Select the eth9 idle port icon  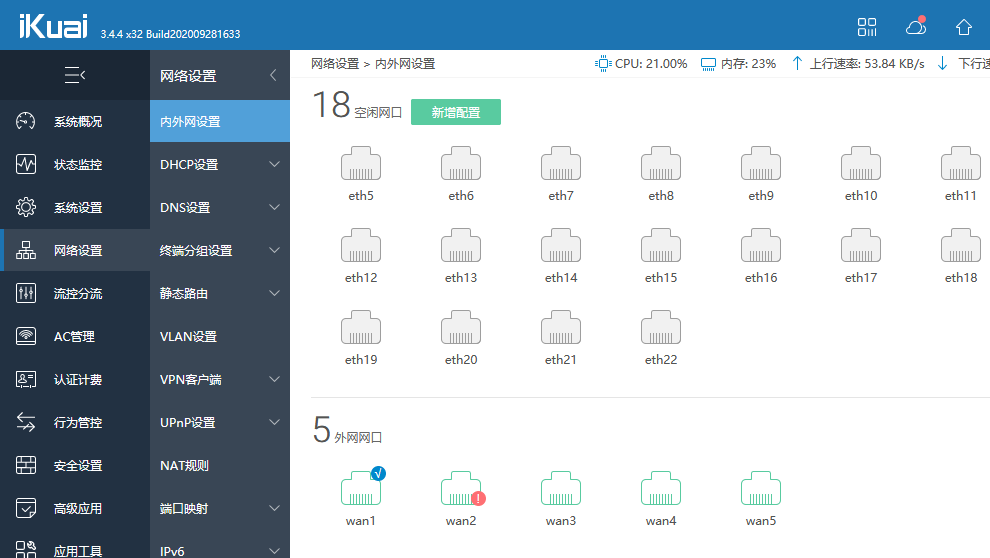click(x=761, y=164)
